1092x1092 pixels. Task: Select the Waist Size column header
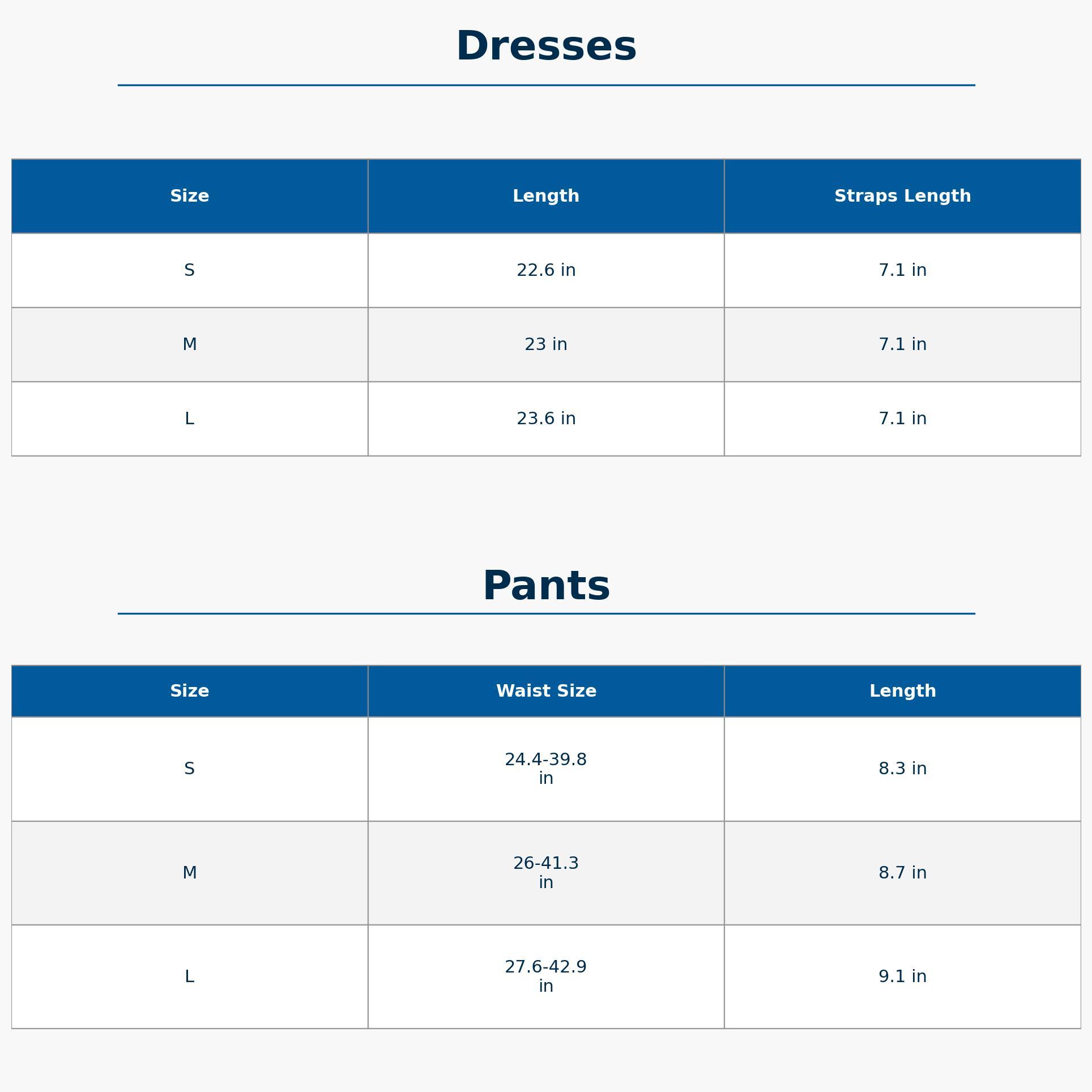[546, 691]
